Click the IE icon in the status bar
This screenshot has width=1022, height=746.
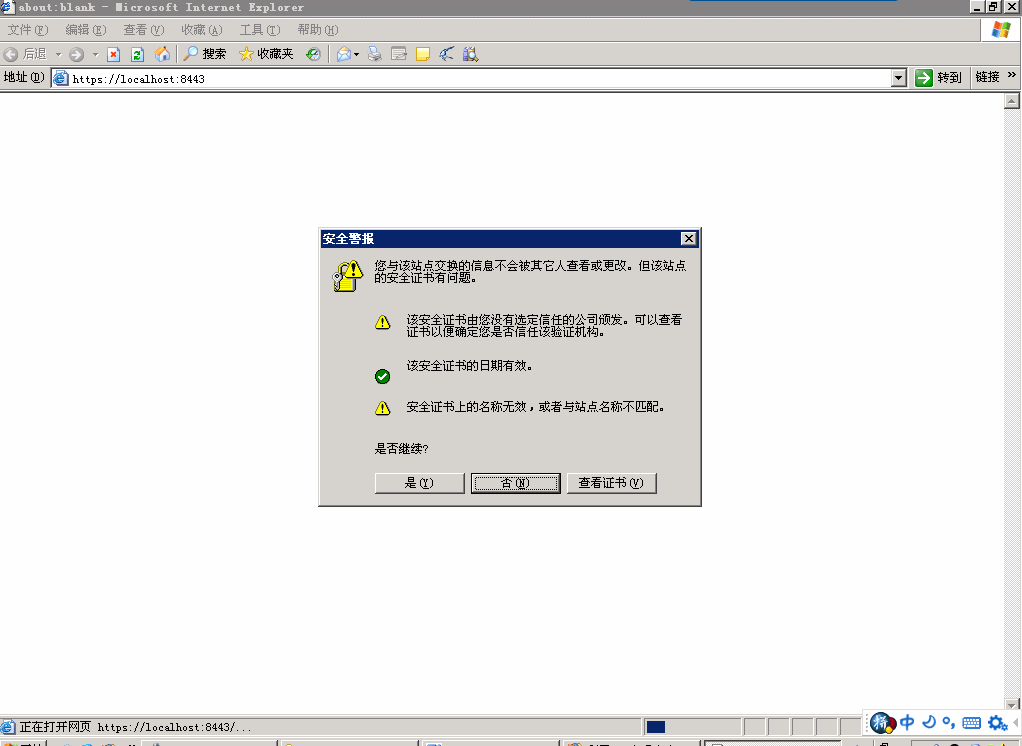[x=8, y=727]
